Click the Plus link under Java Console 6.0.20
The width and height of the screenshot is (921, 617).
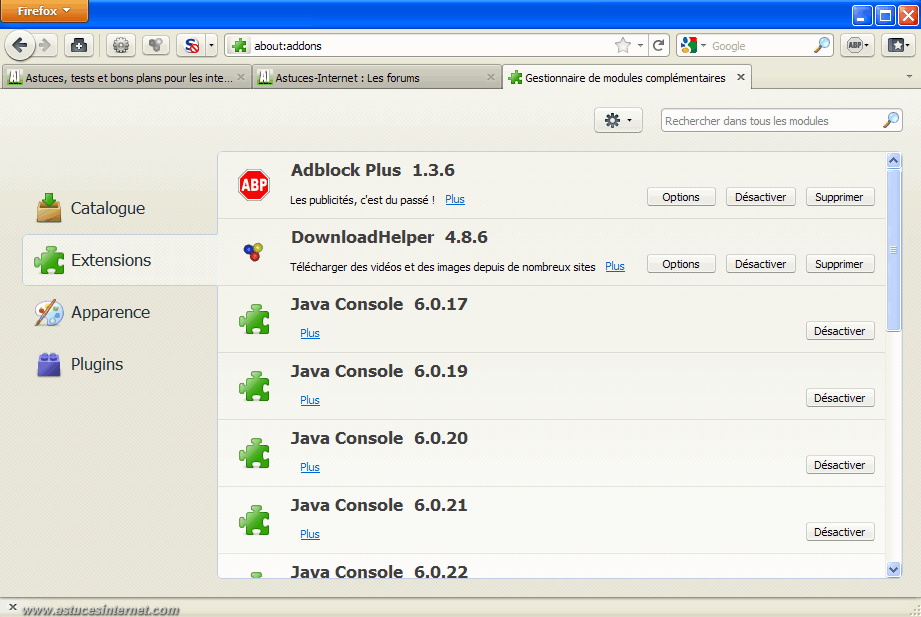(310, 467)
